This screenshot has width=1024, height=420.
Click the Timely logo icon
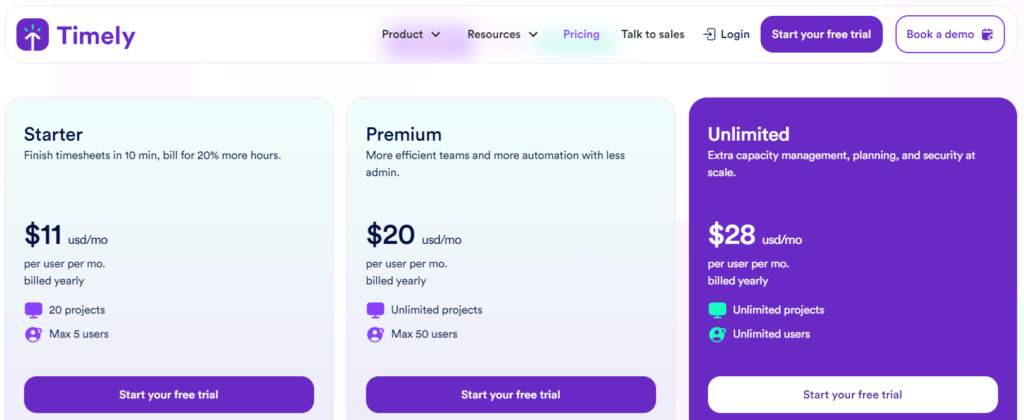(x=33, y=35)
